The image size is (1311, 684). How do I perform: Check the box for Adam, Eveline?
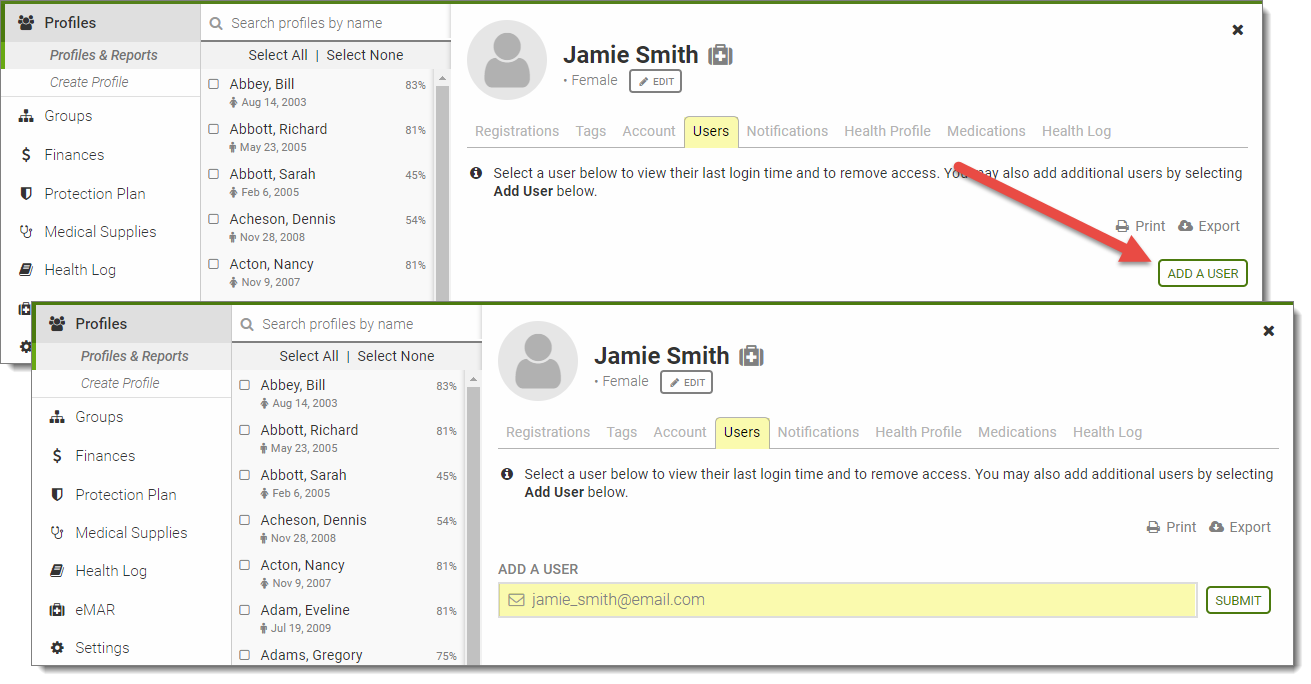pos(245,611)
